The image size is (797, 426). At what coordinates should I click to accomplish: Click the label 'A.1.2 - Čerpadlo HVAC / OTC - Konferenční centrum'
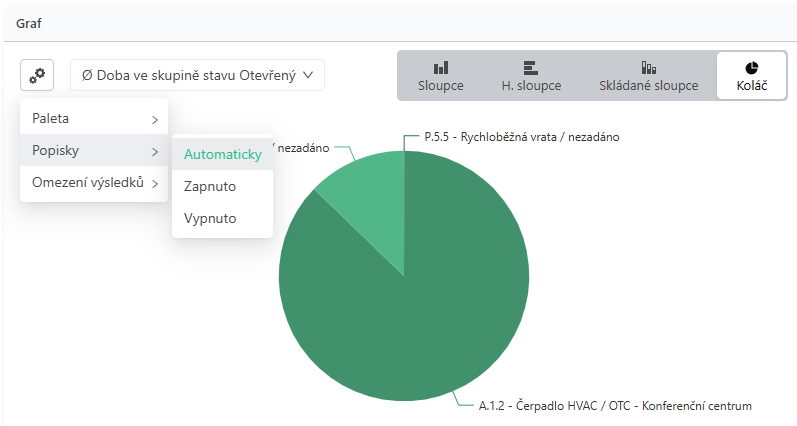[x=615, y=406]
